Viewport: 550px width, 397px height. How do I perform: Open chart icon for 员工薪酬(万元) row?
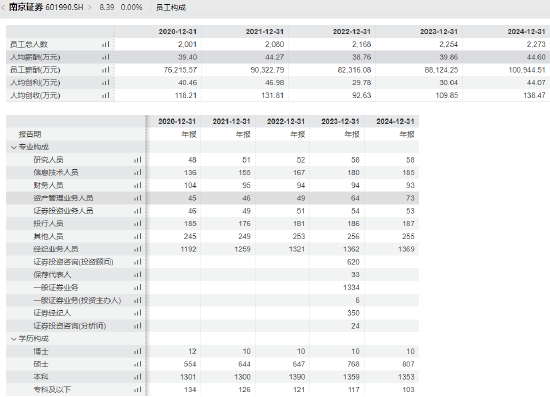106,70
